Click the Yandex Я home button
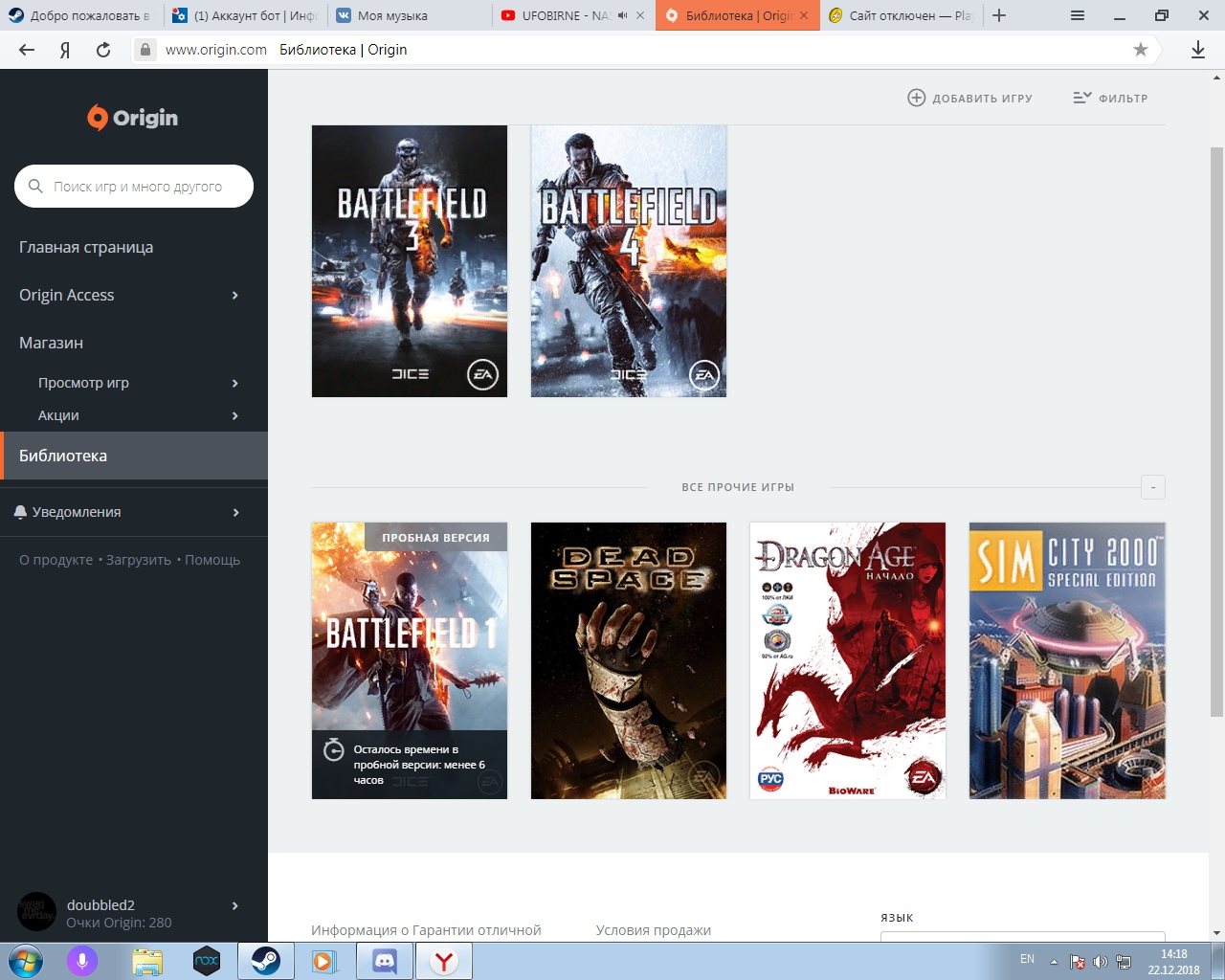This screenshot has width=1225, height=980. 65,50
